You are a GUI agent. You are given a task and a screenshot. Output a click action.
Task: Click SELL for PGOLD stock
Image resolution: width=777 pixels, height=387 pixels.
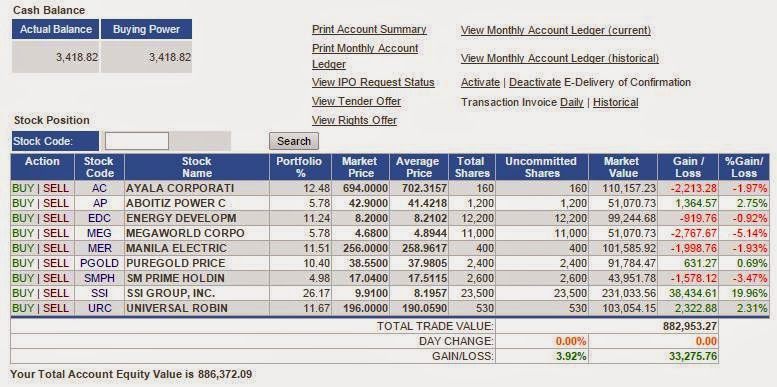[56, 263]
